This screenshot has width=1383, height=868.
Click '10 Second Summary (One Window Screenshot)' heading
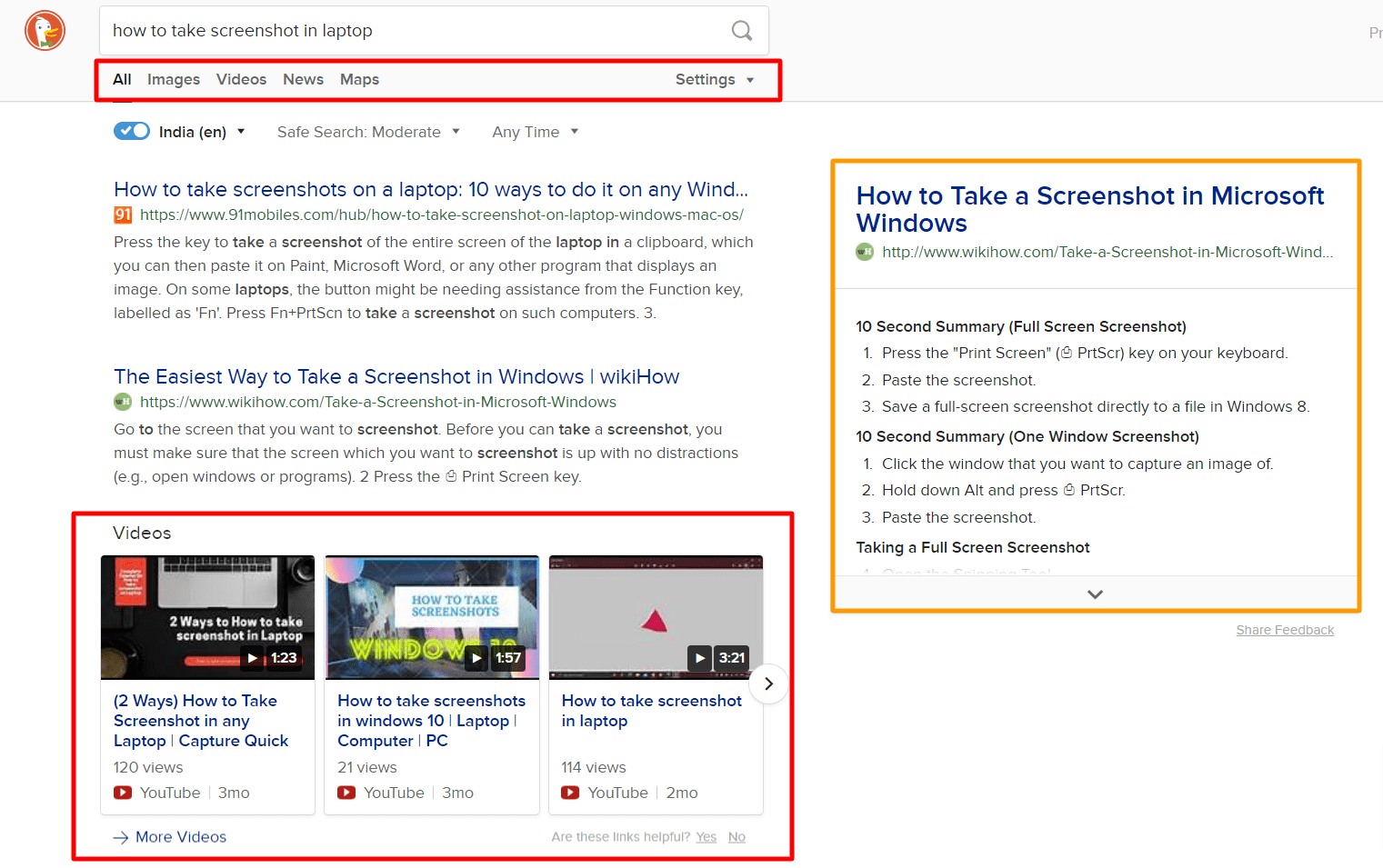pyautogui.click(x=1027, y=436)
